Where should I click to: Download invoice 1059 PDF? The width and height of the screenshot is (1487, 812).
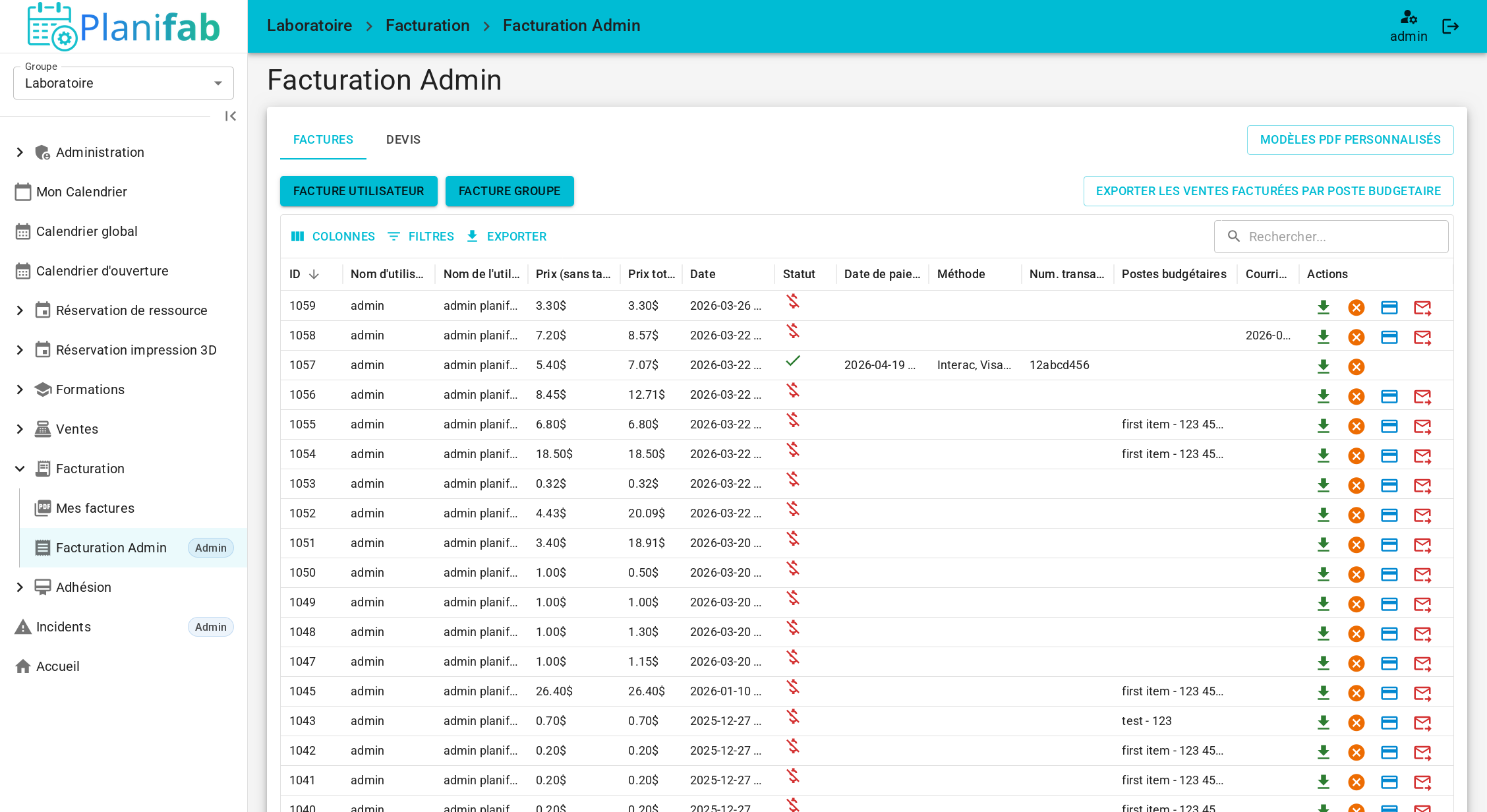click(x=1323, y=307)
